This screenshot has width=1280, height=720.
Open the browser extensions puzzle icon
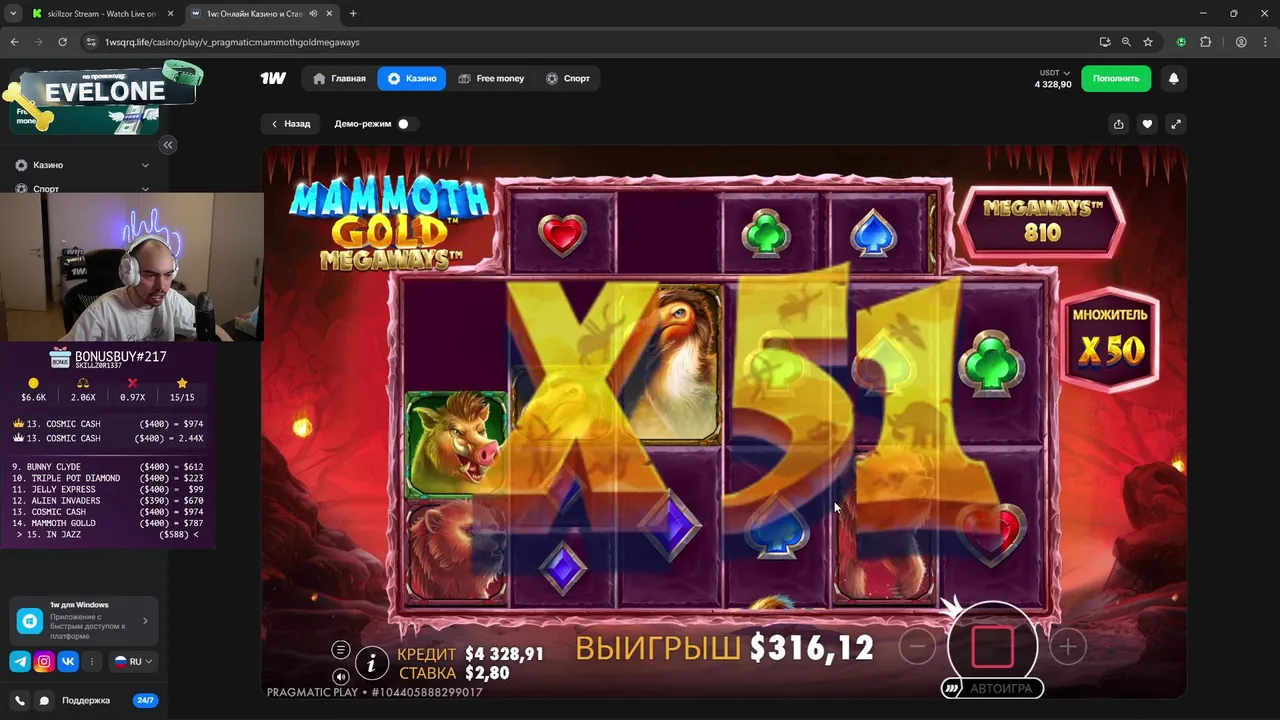[x=1205, y=42]
